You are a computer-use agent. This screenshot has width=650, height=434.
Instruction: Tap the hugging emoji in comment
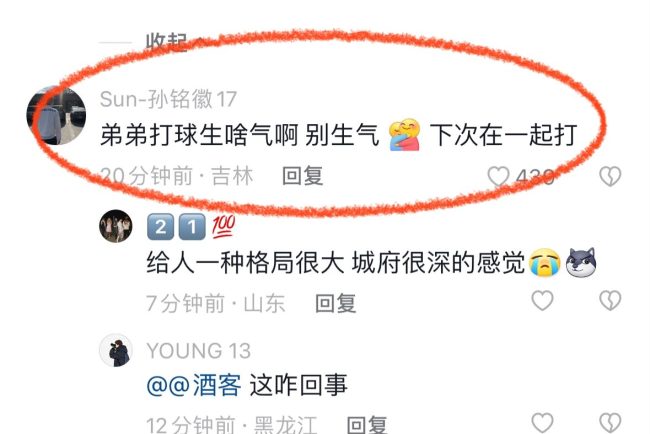pos(405,135)
